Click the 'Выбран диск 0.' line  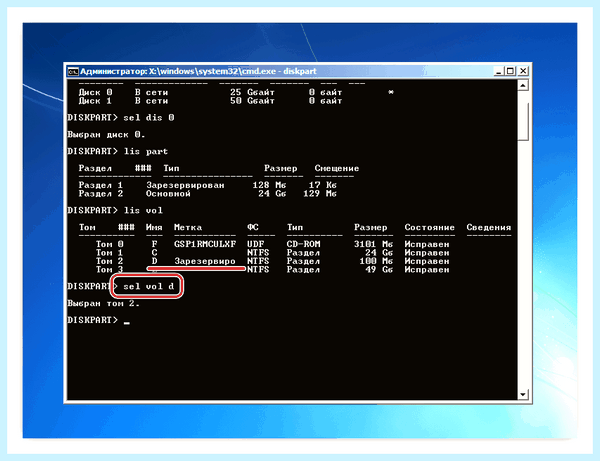click(106, 135)
